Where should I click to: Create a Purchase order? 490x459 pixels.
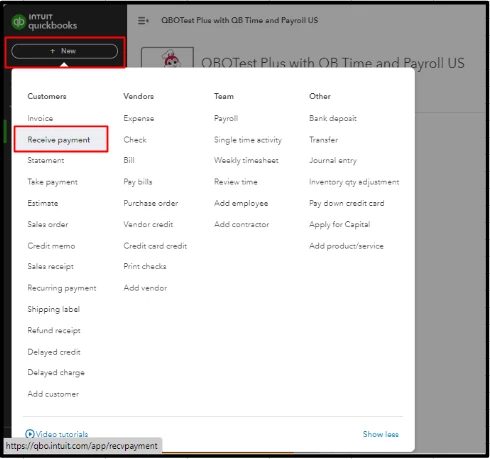point(151,203)
